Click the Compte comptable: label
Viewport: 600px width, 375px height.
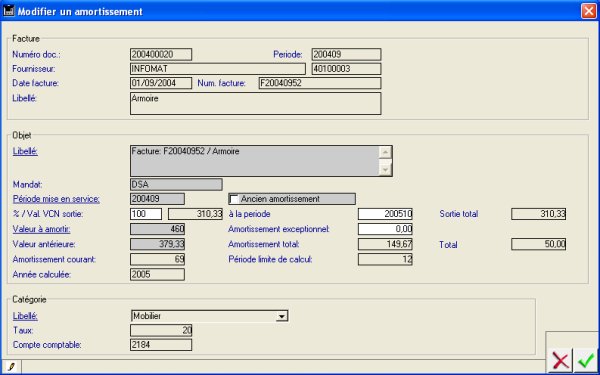coord(47,345)
